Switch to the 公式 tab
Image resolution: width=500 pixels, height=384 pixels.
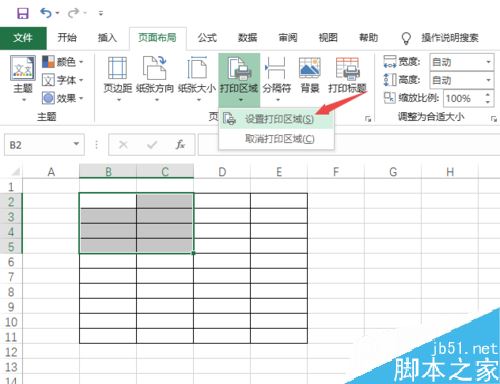[x=207, y=37]
